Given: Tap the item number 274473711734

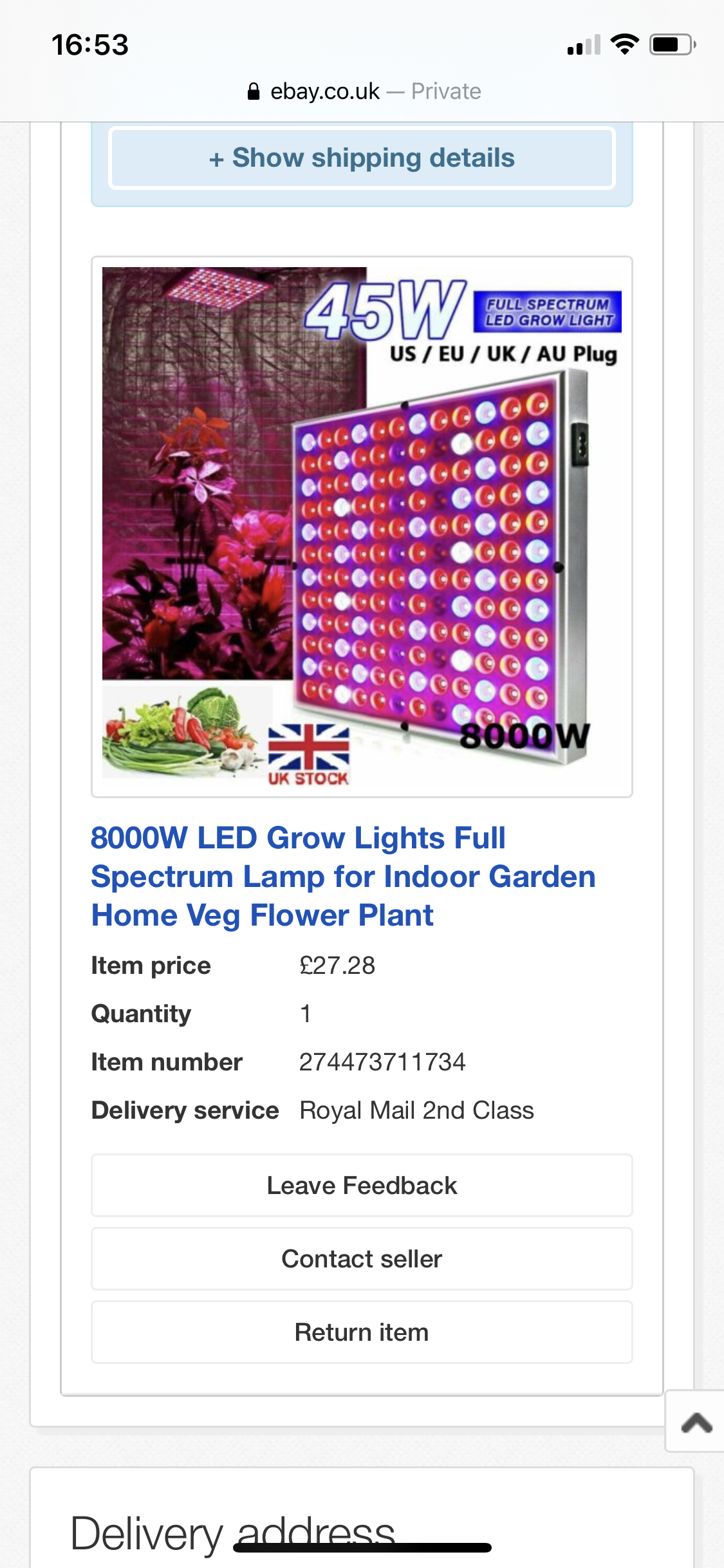Looking at the screenshot, I should coord(382,1062).
